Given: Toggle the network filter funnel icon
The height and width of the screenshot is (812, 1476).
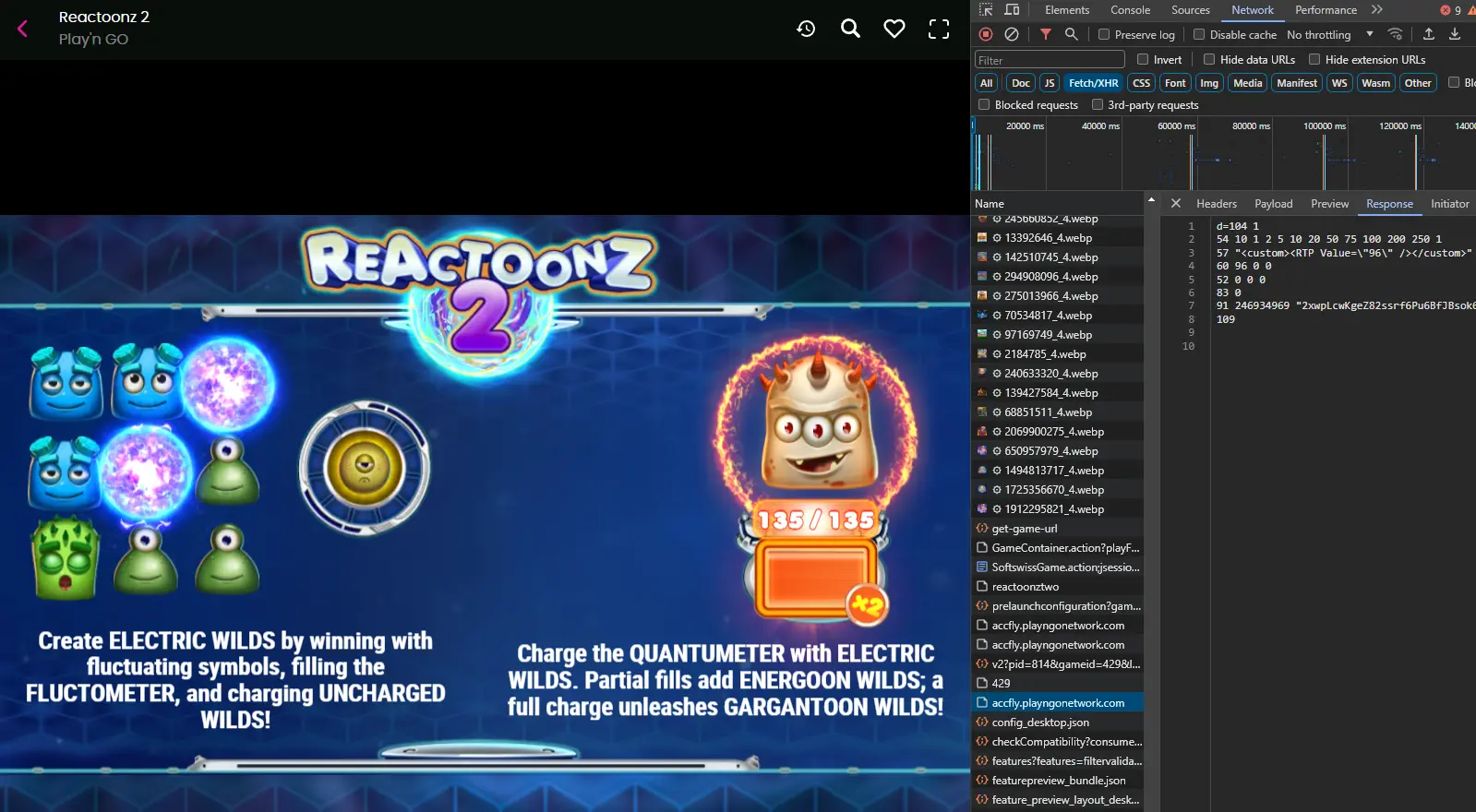Looking at the screenshot, I should [x=1046, y=34].
